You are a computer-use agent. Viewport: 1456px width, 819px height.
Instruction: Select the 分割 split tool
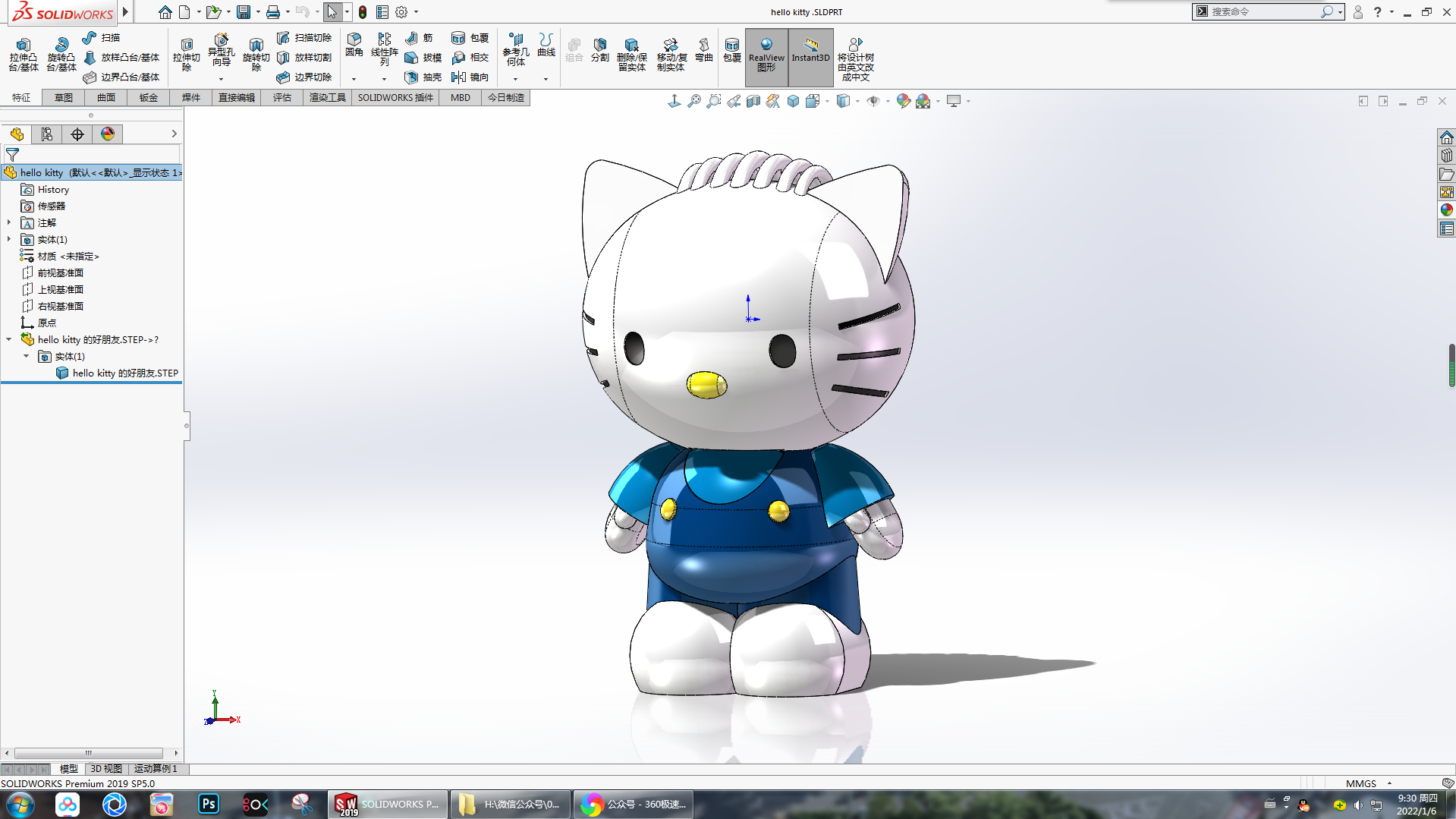point(600,49)
